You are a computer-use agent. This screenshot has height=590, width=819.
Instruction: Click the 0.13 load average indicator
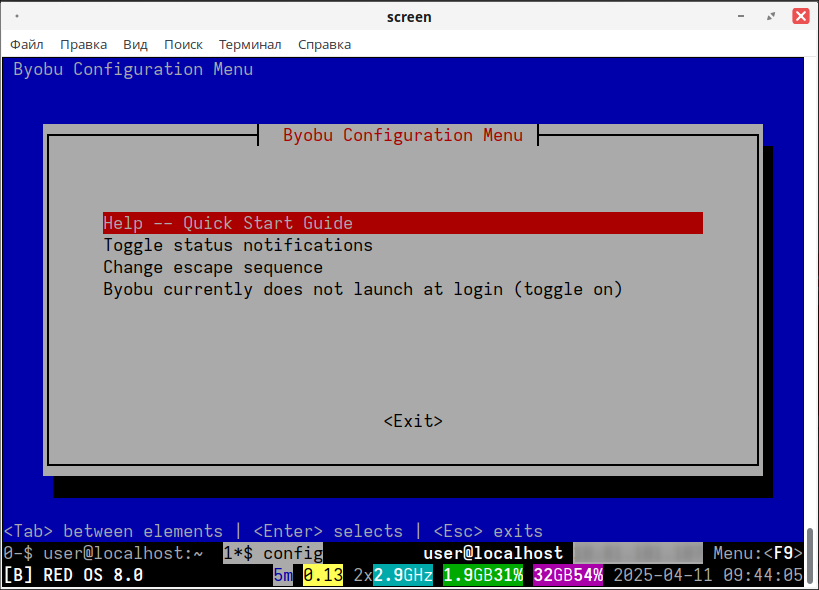pos(323,575)
